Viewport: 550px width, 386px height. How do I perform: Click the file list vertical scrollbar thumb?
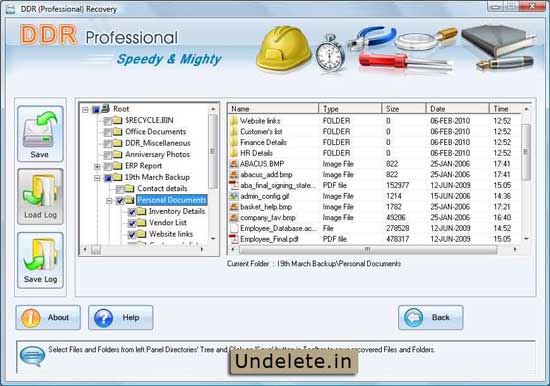526,152
